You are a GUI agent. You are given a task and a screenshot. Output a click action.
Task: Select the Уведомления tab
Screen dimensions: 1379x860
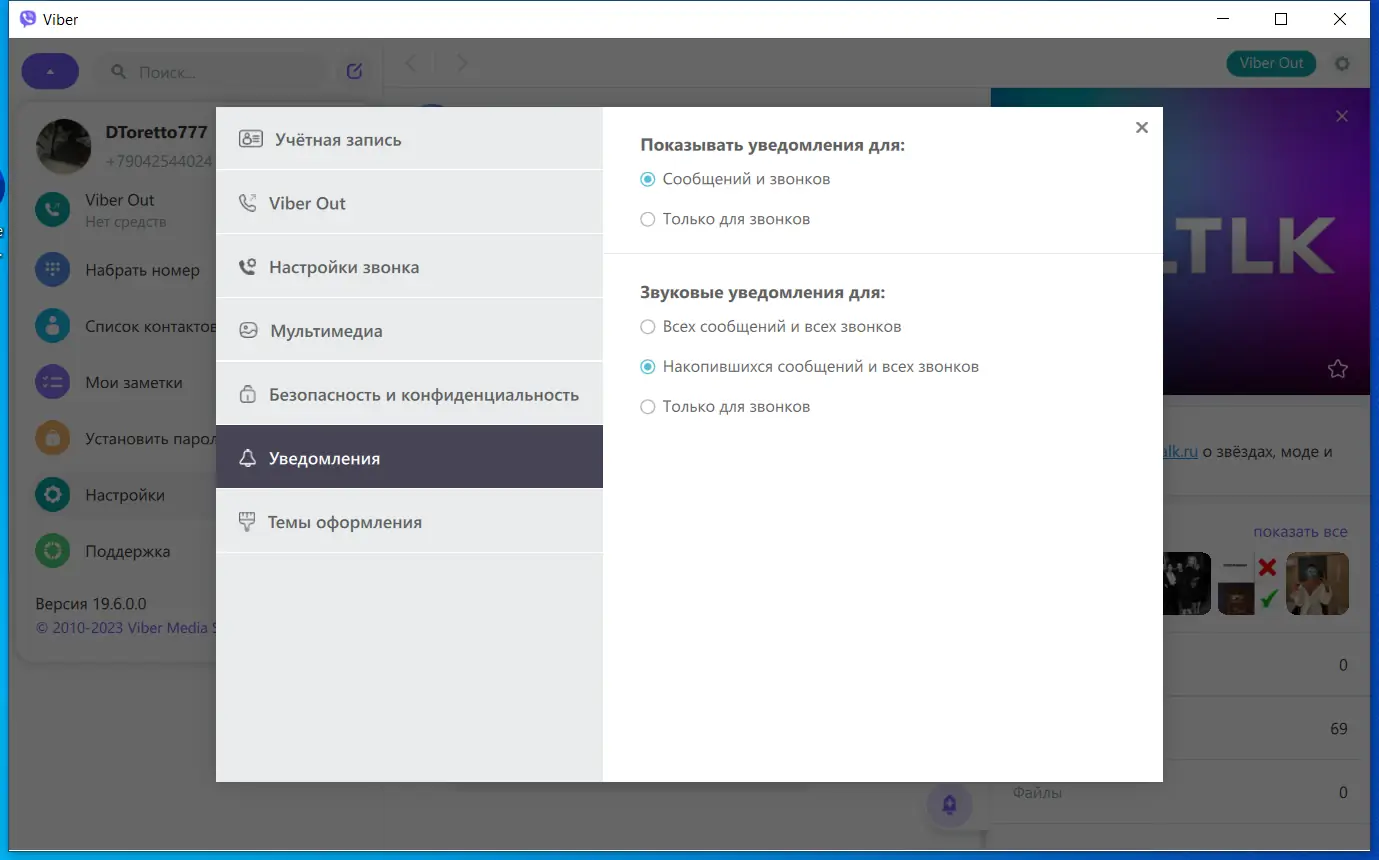(409, 457)
